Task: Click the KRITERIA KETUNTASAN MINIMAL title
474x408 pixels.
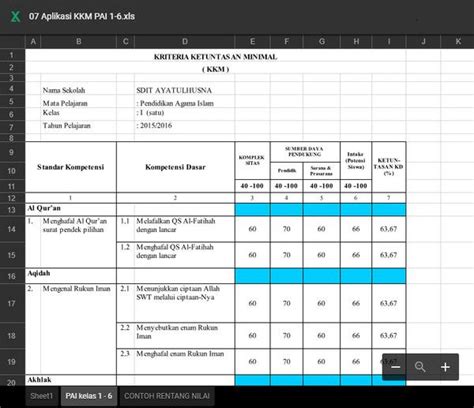Action: click(215, 57)
